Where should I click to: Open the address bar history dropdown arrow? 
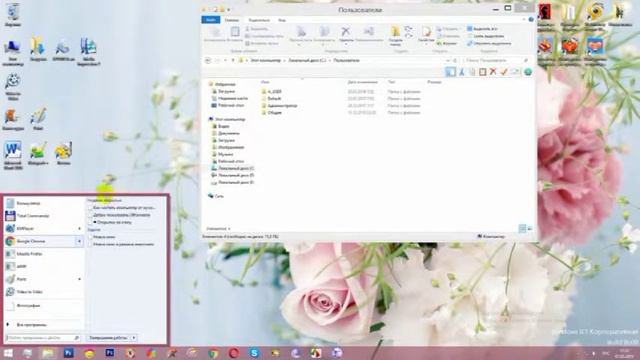448,60
